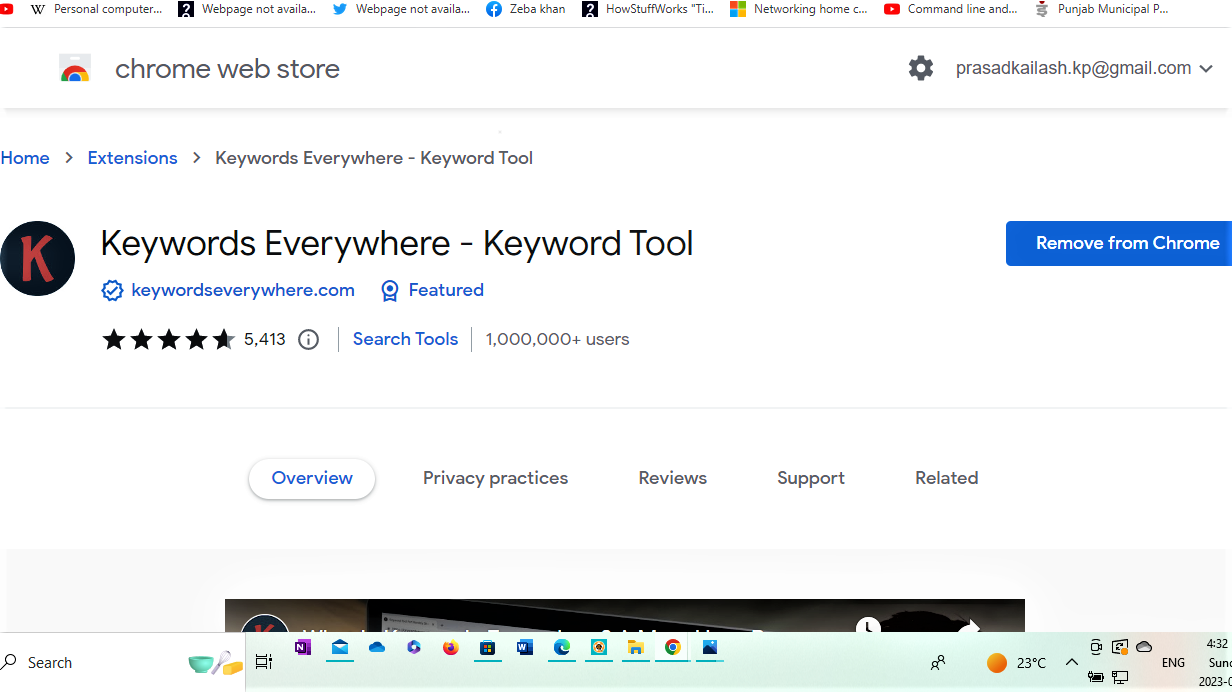Click the sync display tray icon

click(x=1120, y=647)
